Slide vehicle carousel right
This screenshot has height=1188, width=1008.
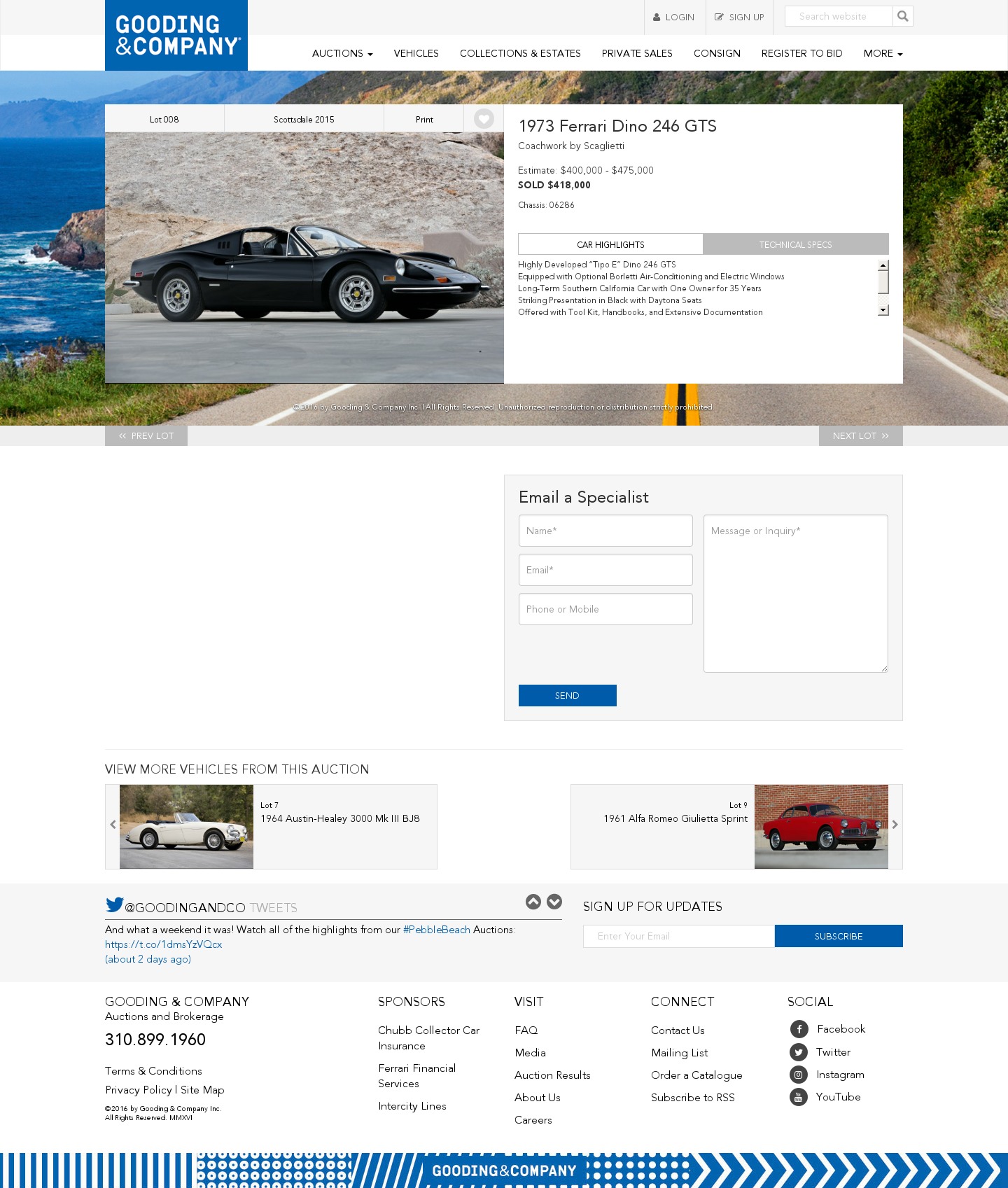(x=895, y=825)
